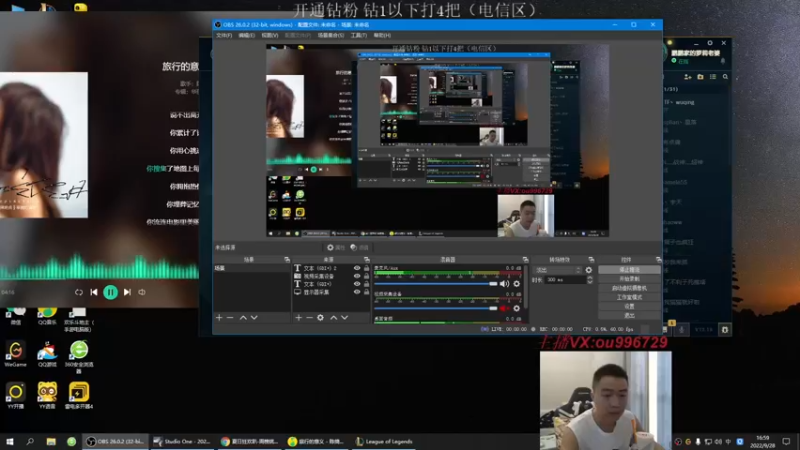Open the 场景集合(S) menu in OBS
Viewport: 800px width, 450px height.
pyautogui.click(x=331, y=35)
